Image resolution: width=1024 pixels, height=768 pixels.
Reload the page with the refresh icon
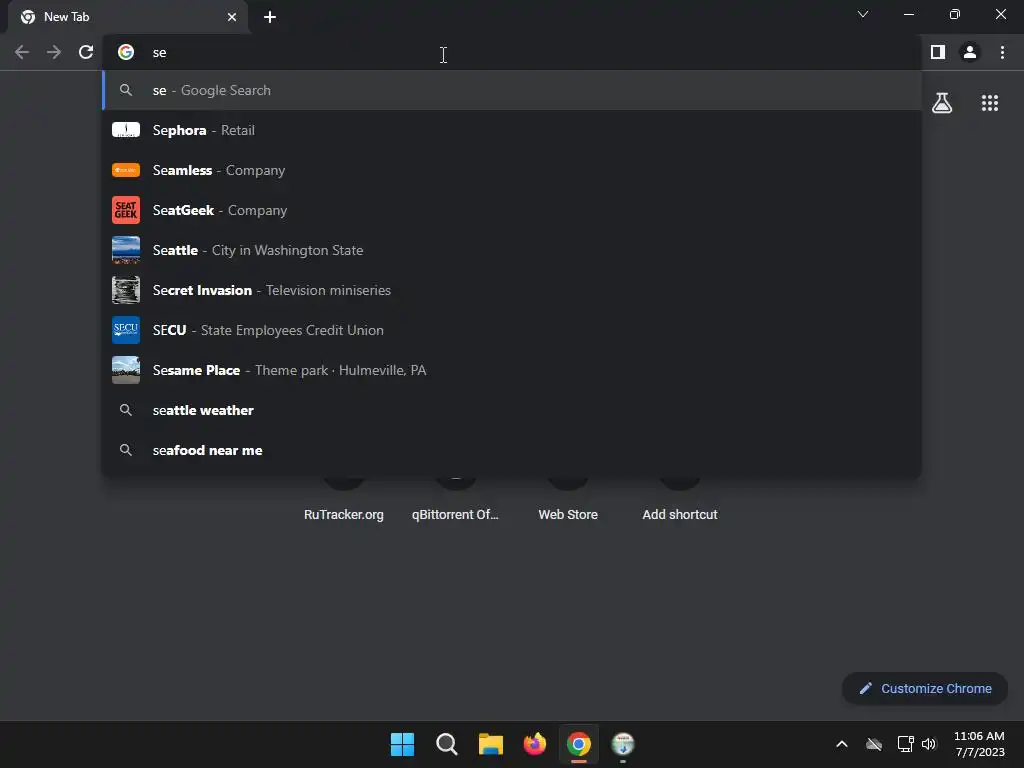[x=86, y=52]
